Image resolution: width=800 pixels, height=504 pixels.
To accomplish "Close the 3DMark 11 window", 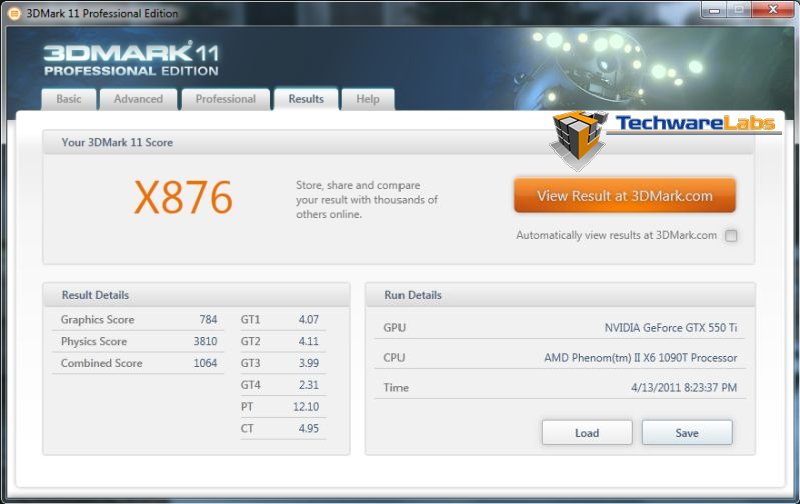I will pyautogui.click(x=772, y=10).
